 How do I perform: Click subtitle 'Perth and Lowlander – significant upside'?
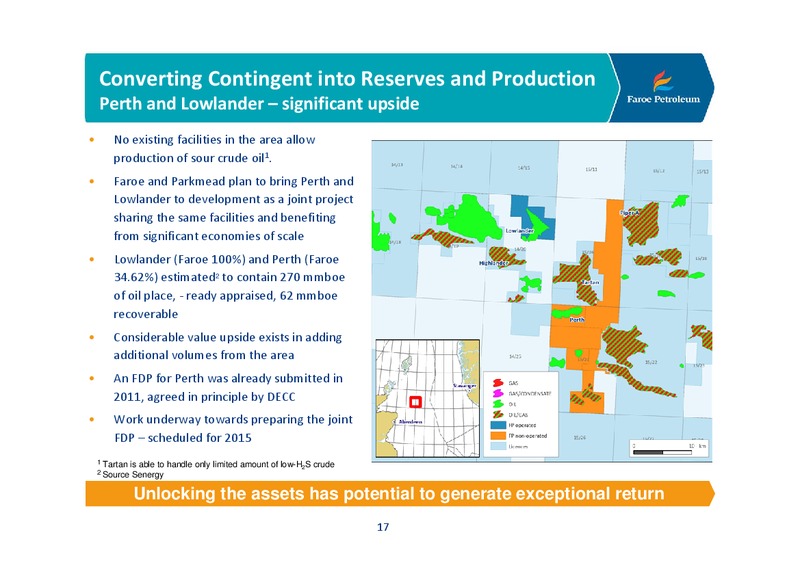point(259,104)
